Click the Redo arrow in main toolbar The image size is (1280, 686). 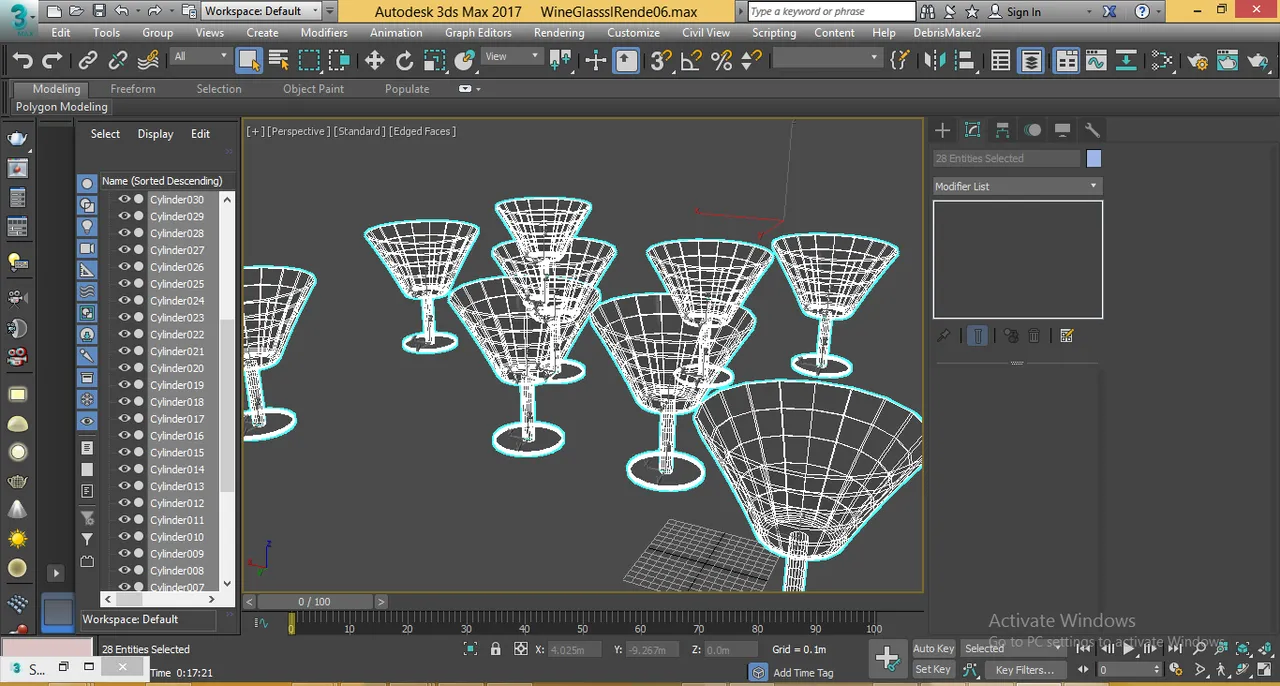coord(51,61)
